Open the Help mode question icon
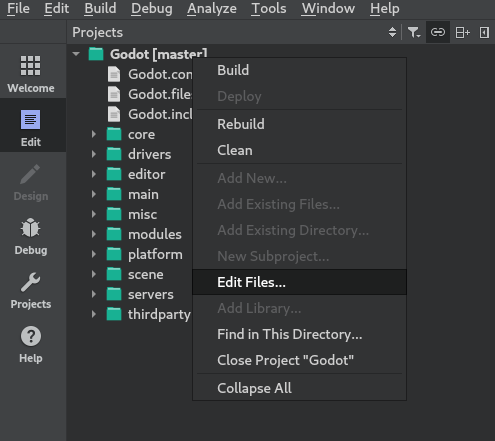The height and width of the screenshot is (441, 495). point(31,336)
